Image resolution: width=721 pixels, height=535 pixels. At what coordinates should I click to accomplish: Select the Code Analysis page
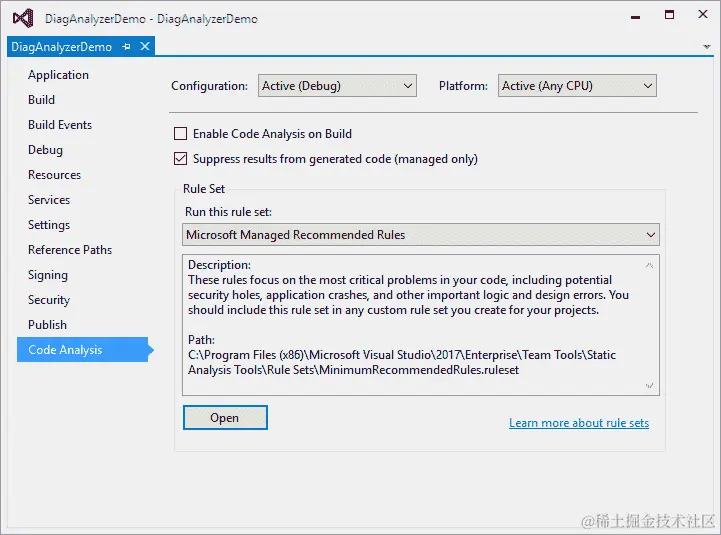coord(83,350)
